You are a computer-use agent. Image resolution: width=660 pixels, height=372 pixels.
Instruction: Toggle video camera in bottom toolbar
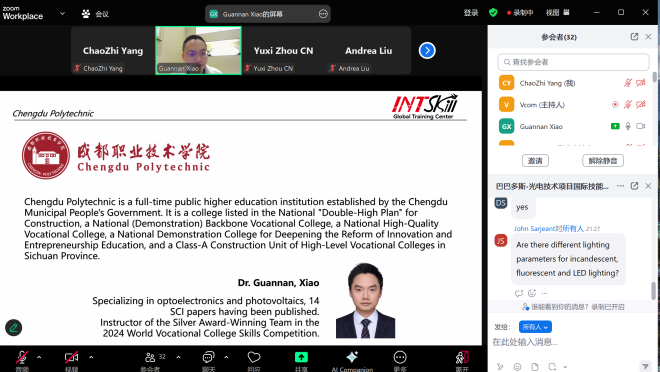(71, 358)
